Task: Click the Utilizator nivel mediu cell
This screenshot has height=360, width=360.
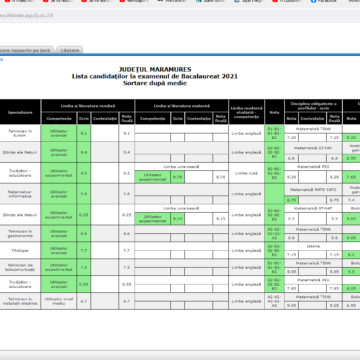Action: [59, 301]
